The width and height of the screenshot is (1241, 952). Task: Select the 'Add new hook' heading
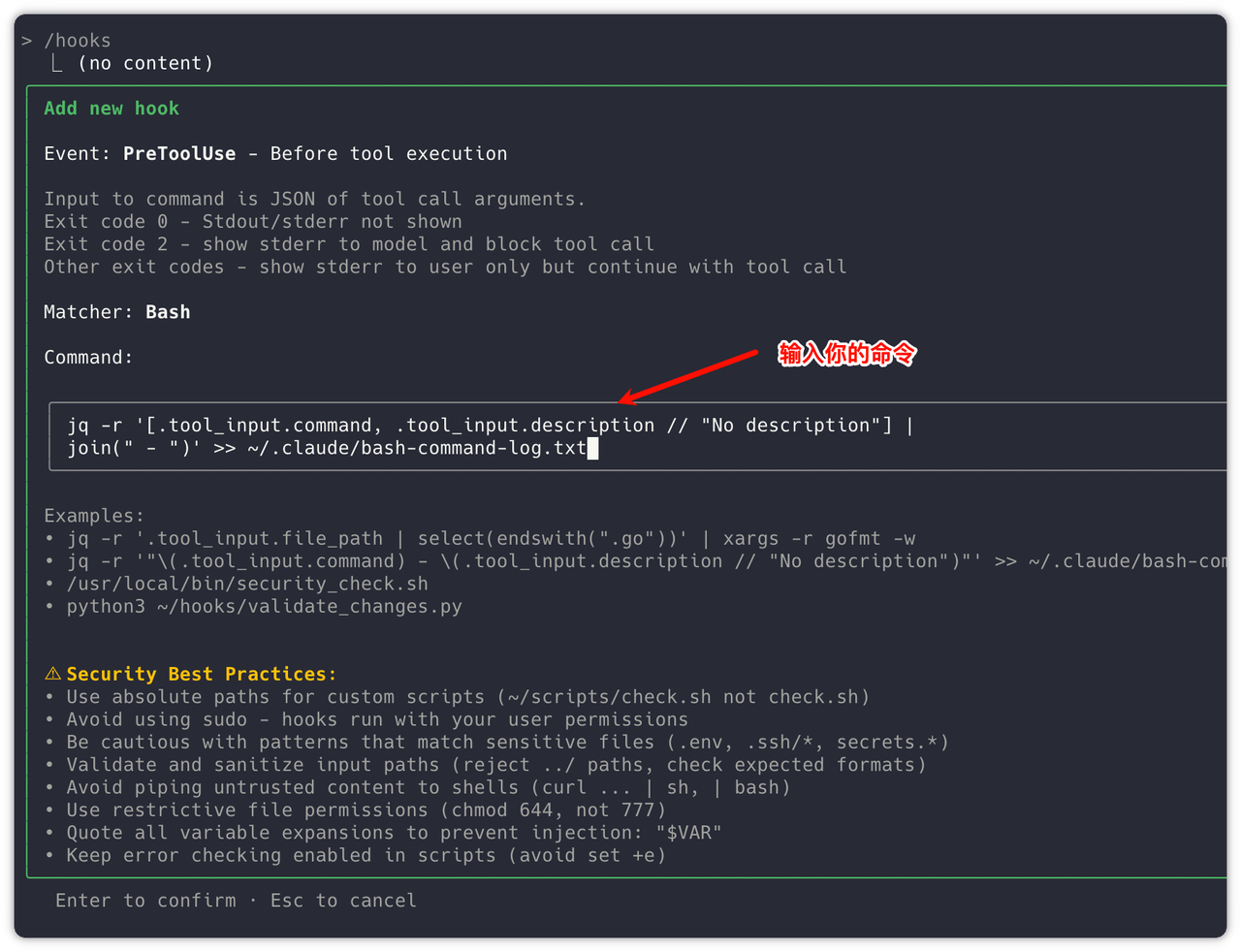[111, 109]
